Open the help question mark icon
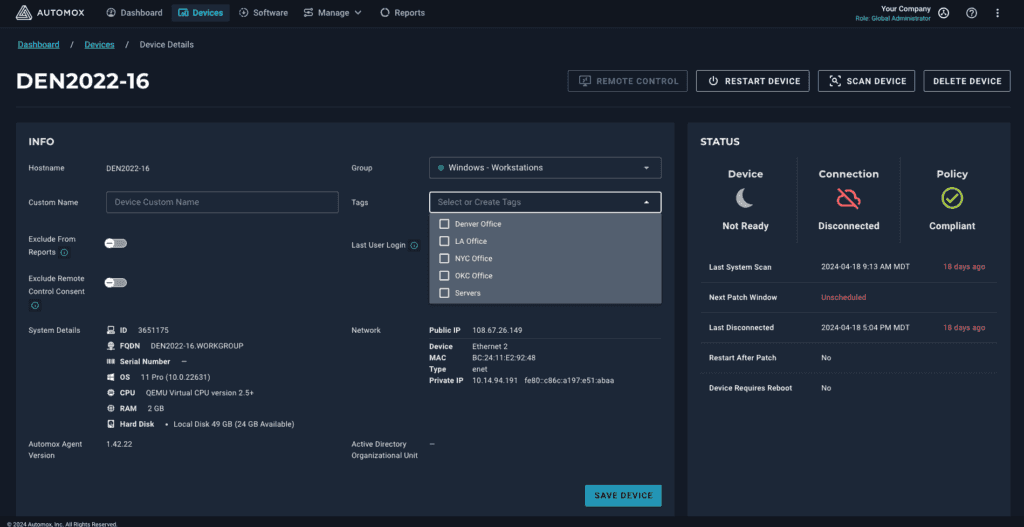 click(x=971, y=13)
